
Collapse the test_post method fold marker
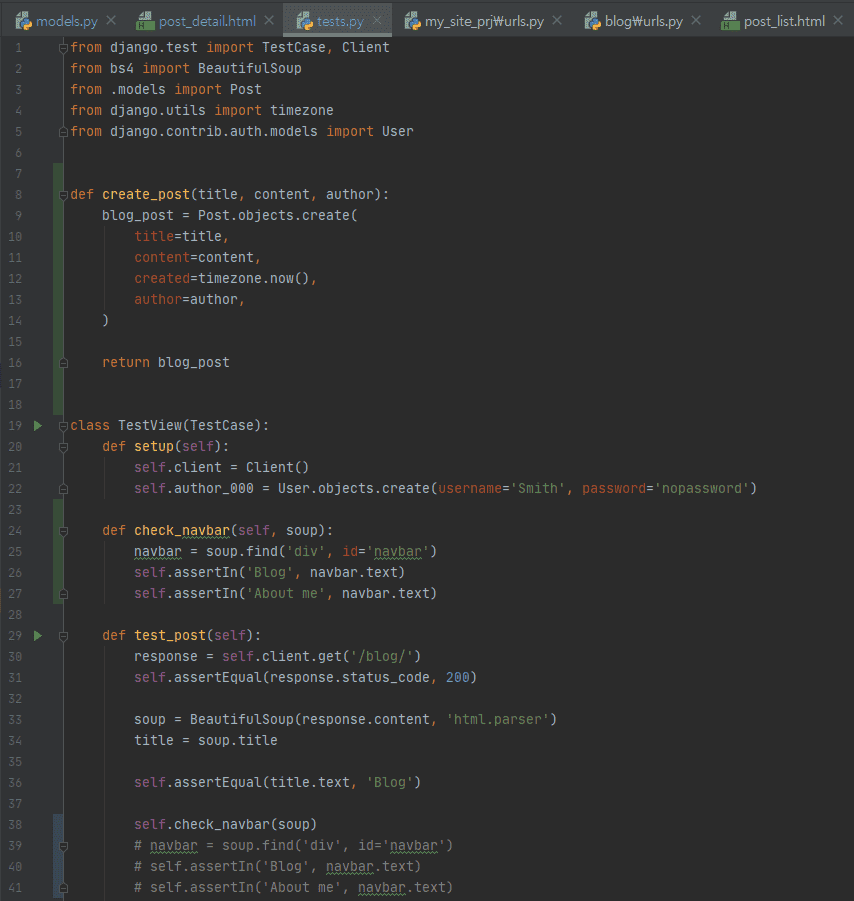click(x=64, y=636)
